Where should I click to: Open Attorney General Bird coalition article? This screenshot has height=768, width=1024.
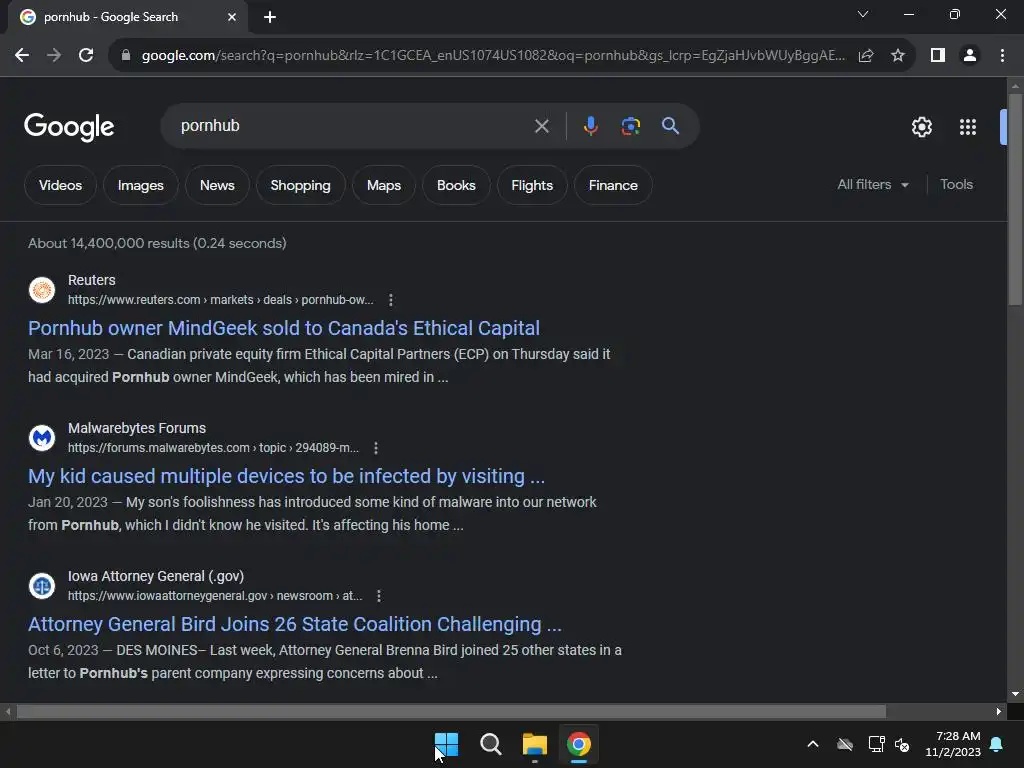pos(295,624)
